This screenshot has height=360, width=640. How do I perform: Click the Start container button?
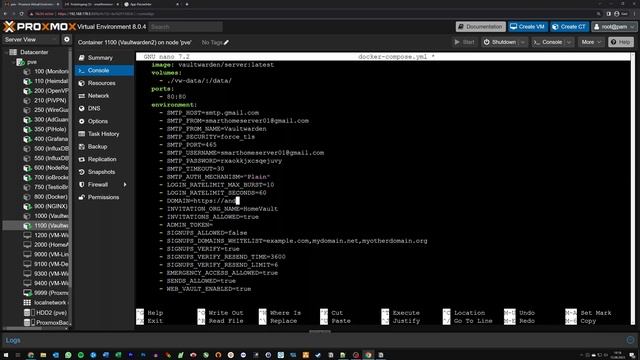tap(464, 42)
